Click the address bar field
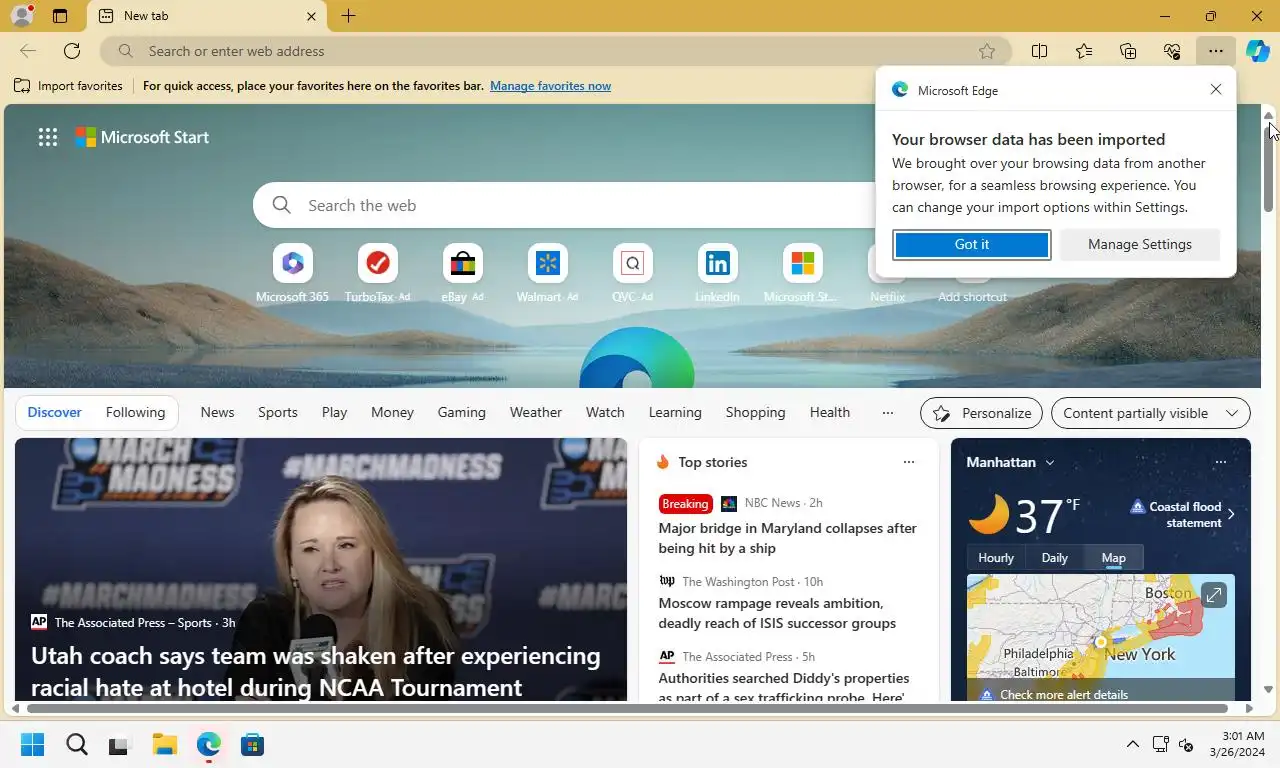1280x768 pixels. pos(555,51)
